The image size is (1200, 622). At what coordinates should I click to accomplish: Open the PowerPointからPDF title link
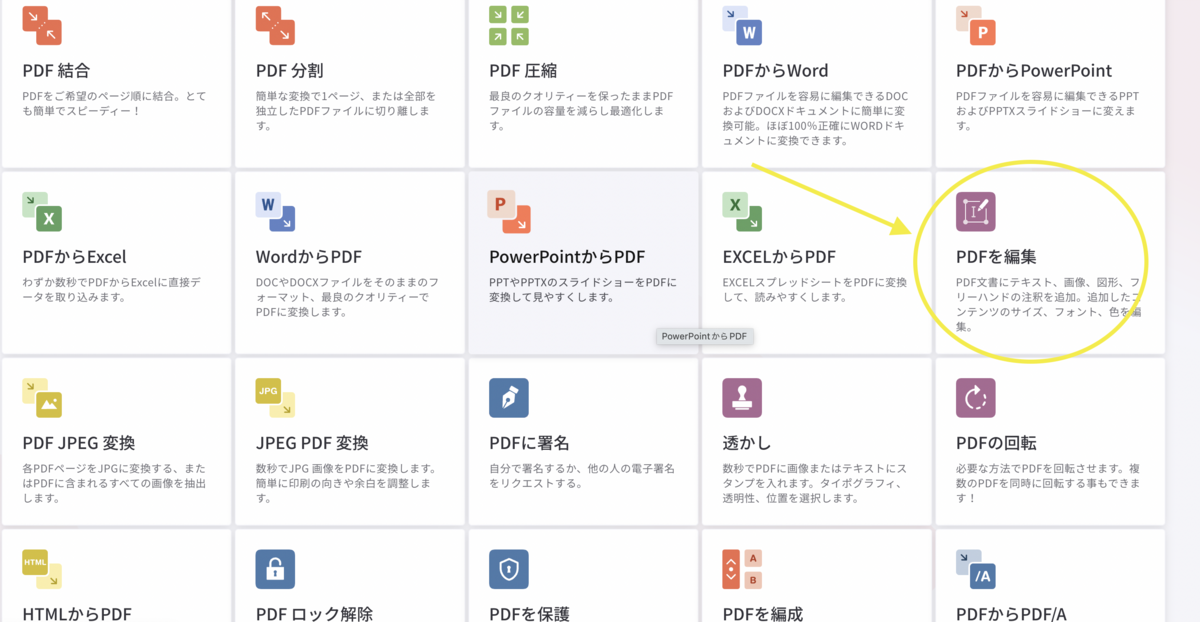tap(567, 257)
